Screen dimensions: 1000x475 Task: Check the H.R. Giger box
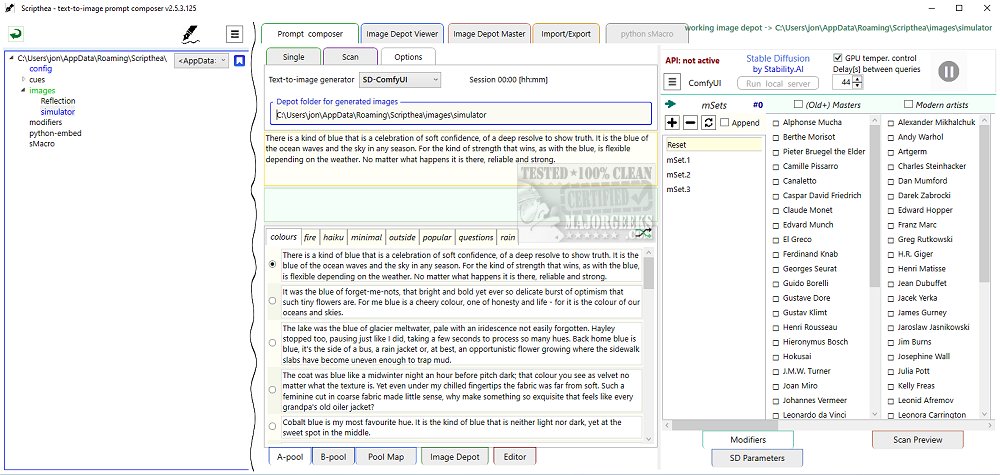[891, 254]
